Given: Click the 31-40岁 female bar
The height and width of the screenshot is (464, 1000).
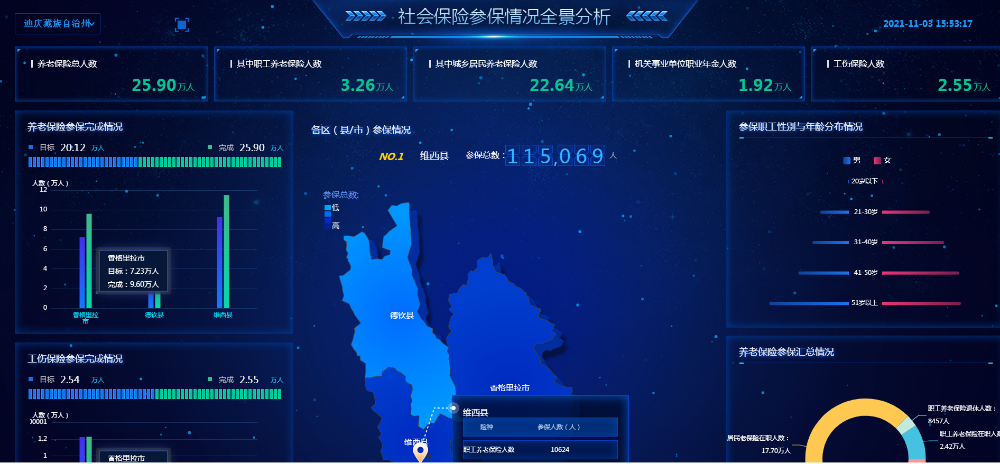Looking at the screenshot, I should (x=912, y=243).
